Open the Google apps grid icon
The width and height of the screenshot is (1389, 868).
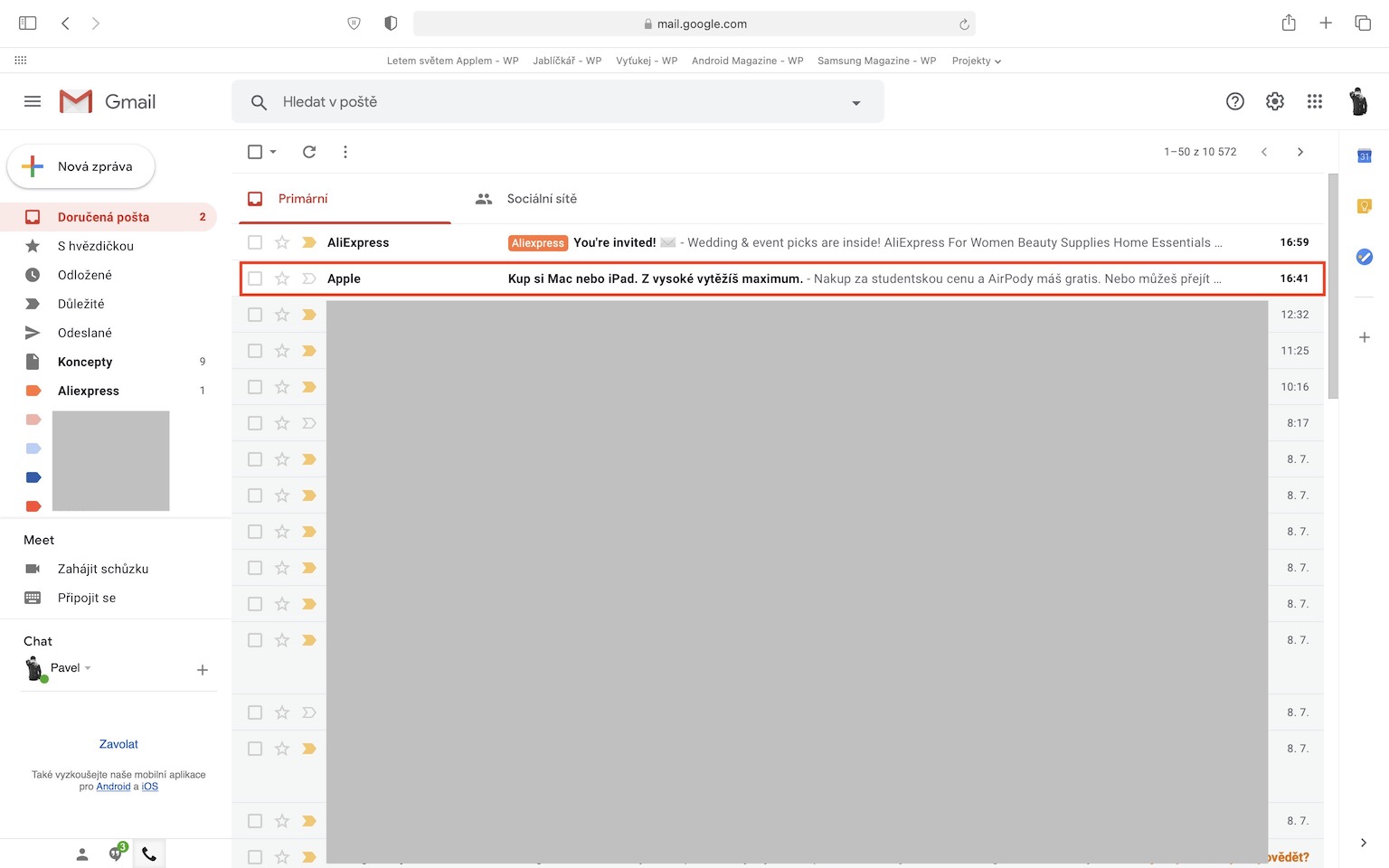[x=1315, y=101]
